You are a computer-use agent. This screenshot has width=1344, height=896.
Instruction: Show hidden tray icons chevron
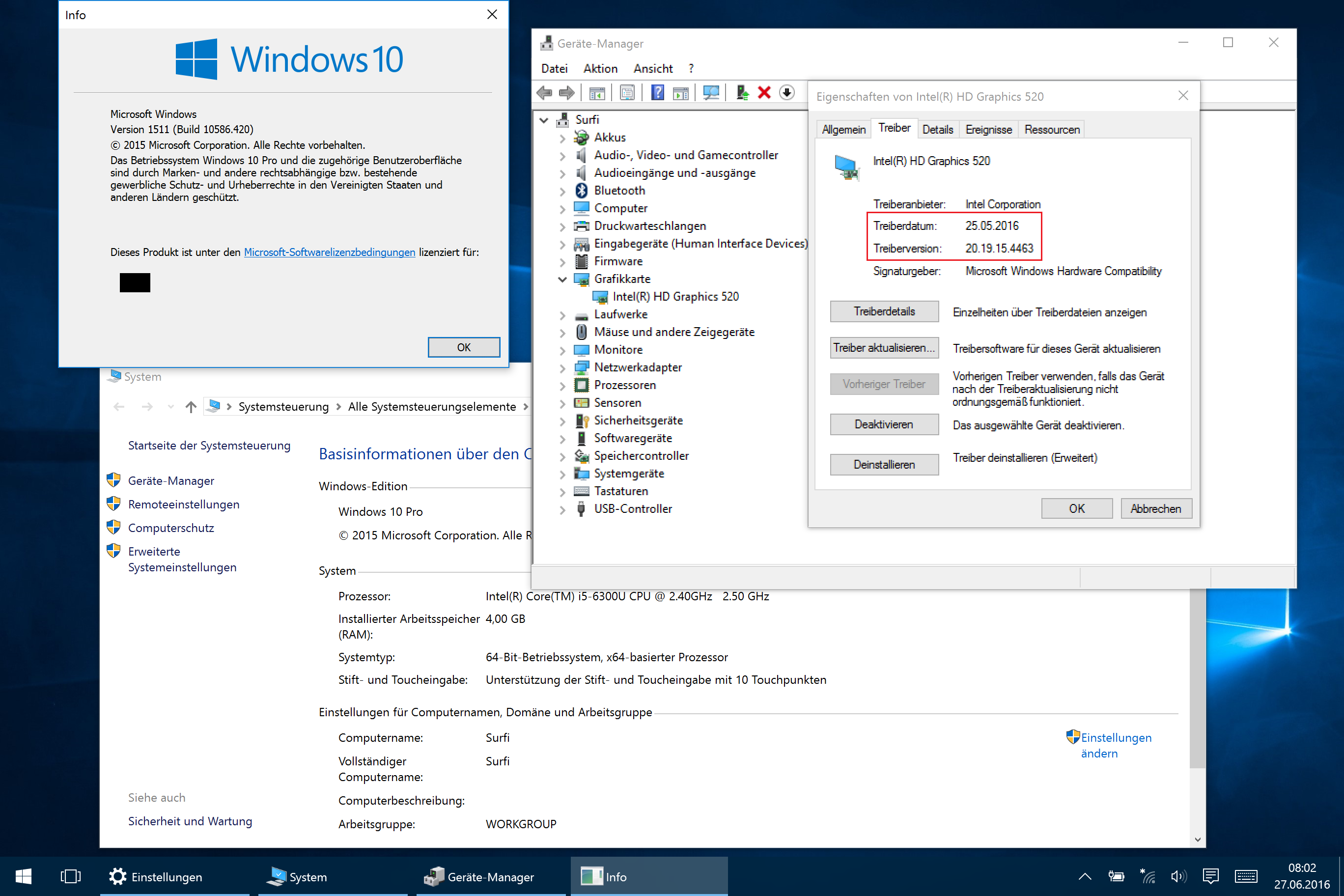pos(1085,876)
